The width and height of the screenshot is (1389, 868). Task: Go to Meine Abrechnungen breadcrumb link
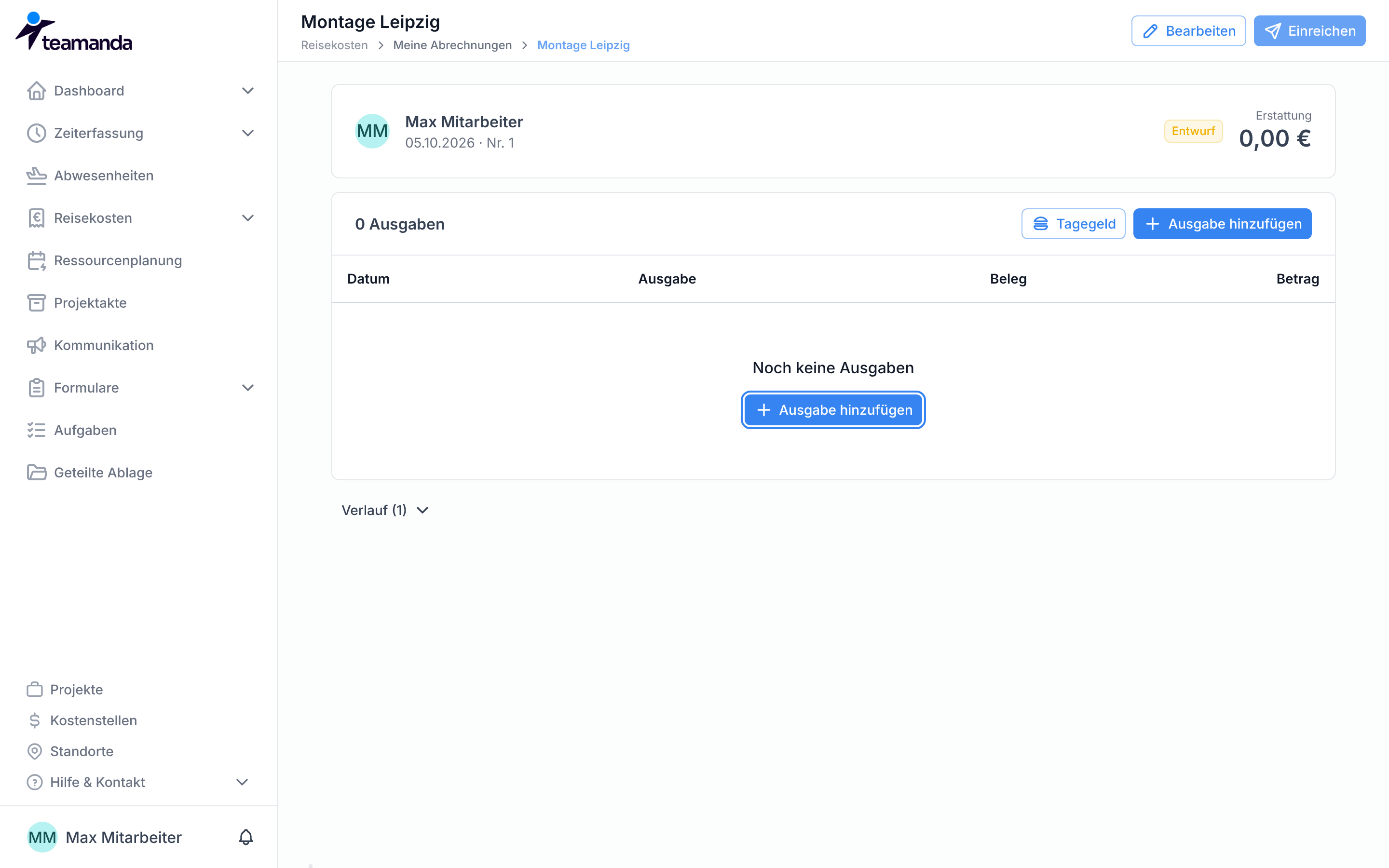(x=452, y=45)
